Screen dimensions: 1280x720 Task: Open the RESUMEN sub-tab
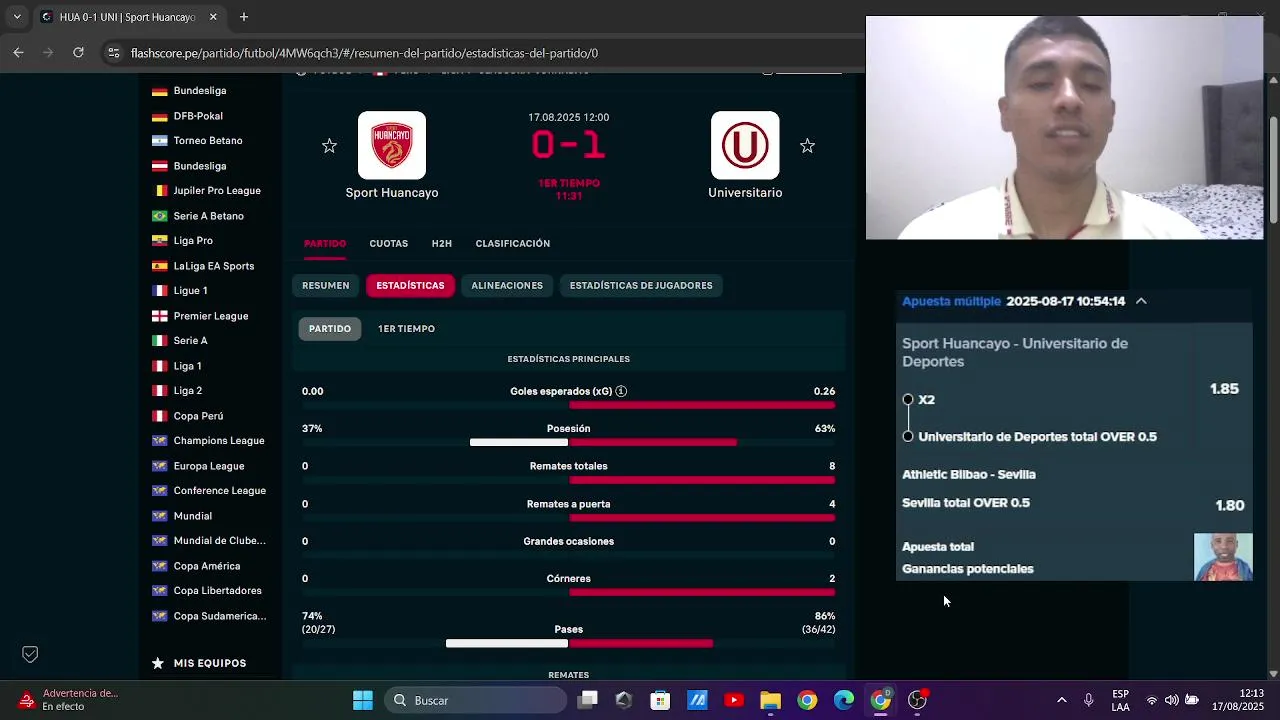(326, 286)
